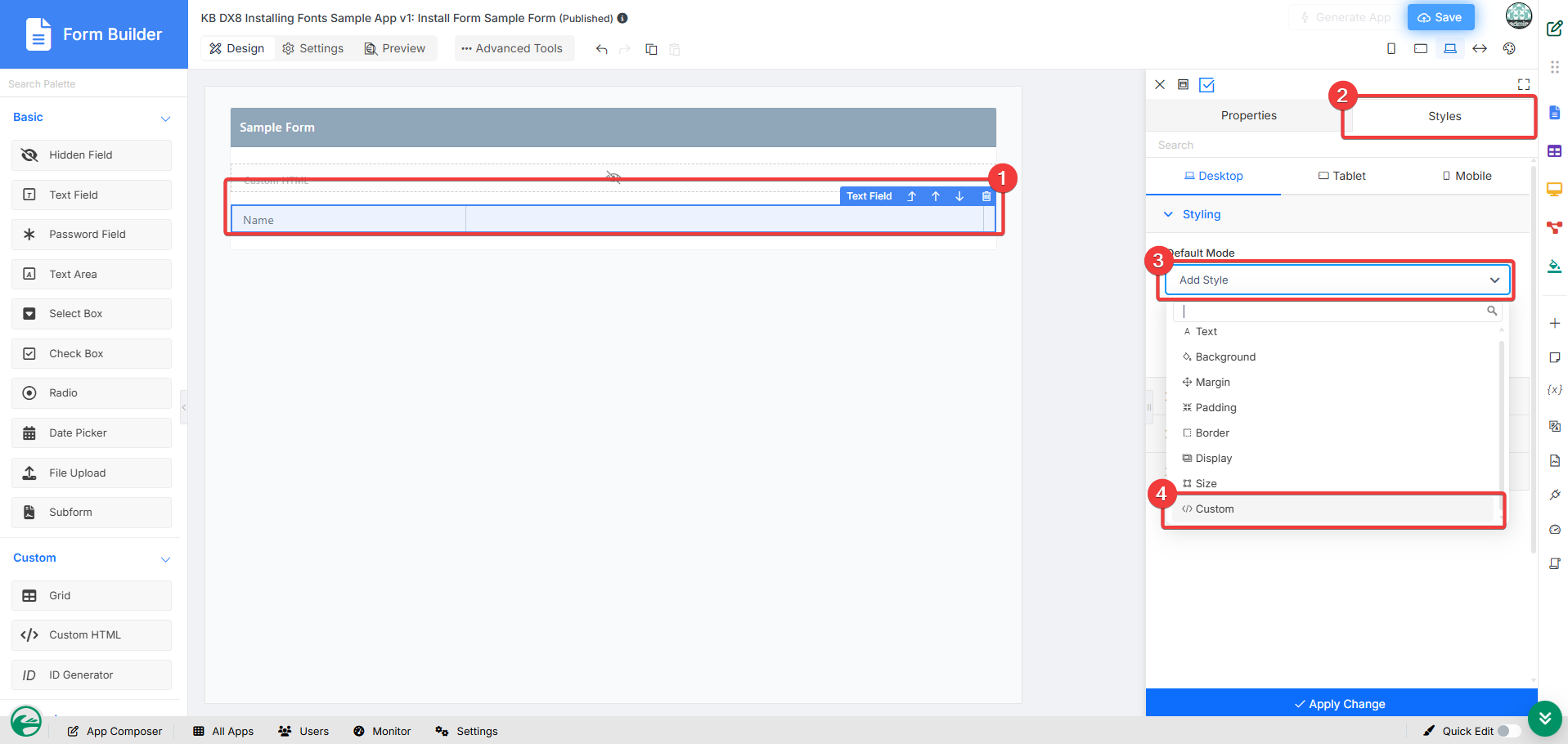Click the Save button
The image size is (1568, 744).
point(1440,17)
